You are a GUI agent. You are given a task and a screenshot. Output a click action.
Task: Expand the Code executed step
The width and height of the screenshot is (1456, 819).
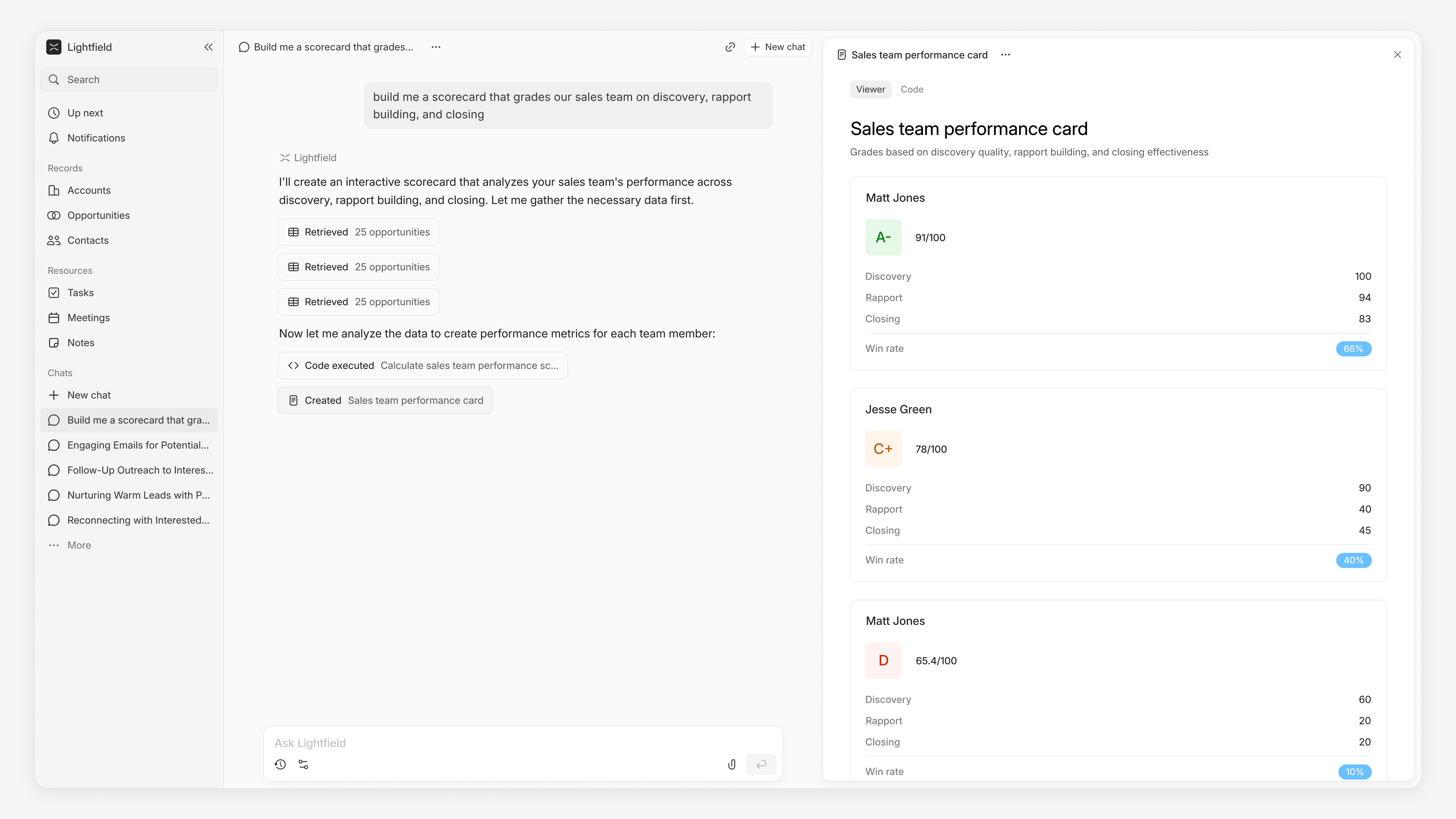422,366
